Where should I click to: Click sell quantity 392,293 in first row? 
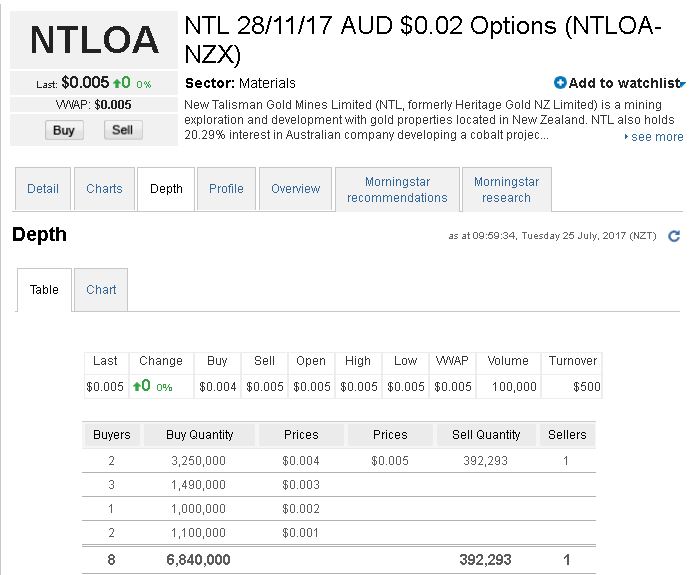485,461
